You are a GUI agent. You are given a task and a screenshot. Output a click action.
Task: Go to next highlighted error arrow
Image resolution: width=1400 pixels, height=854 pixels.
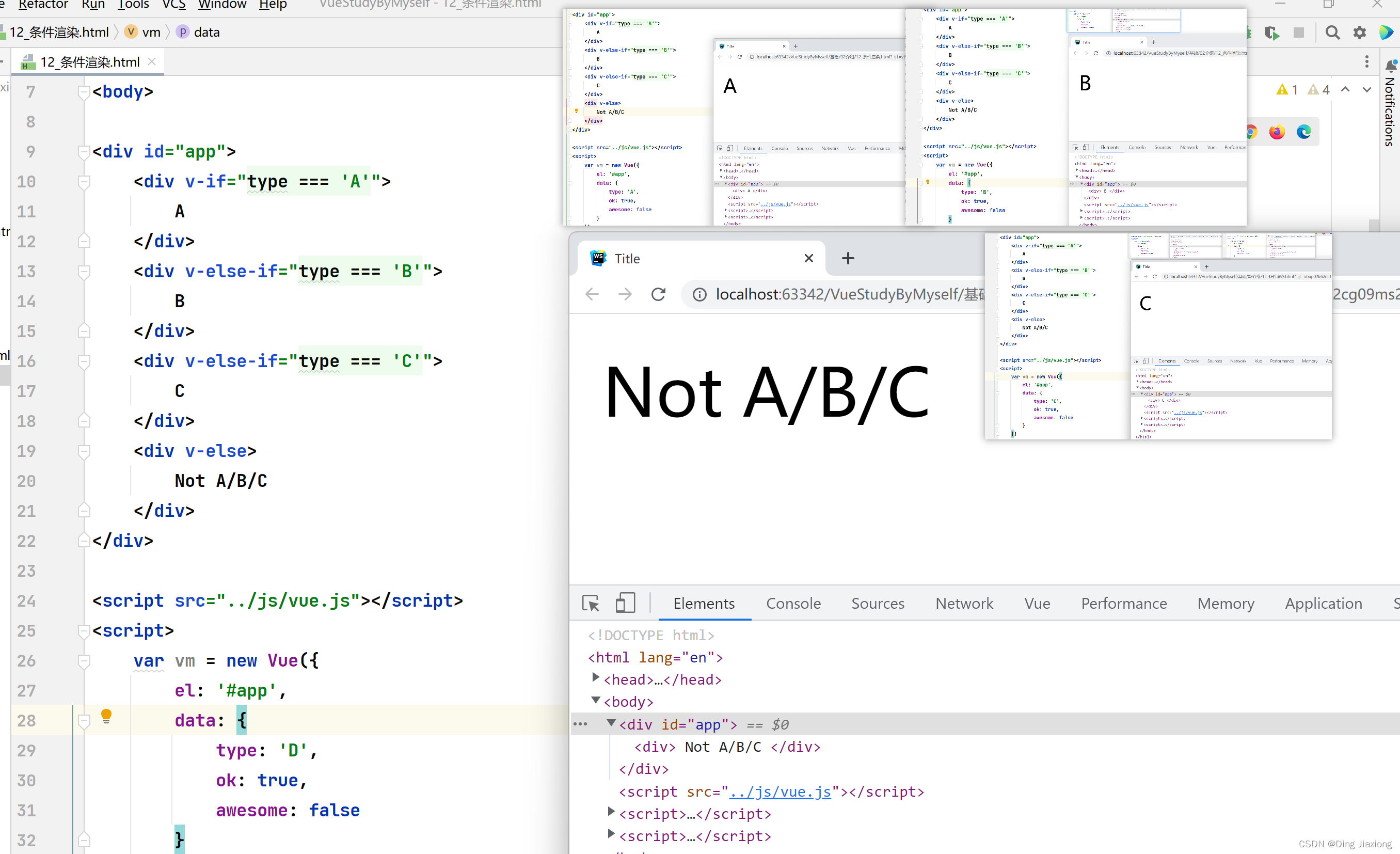click(x=1366, y=89)
